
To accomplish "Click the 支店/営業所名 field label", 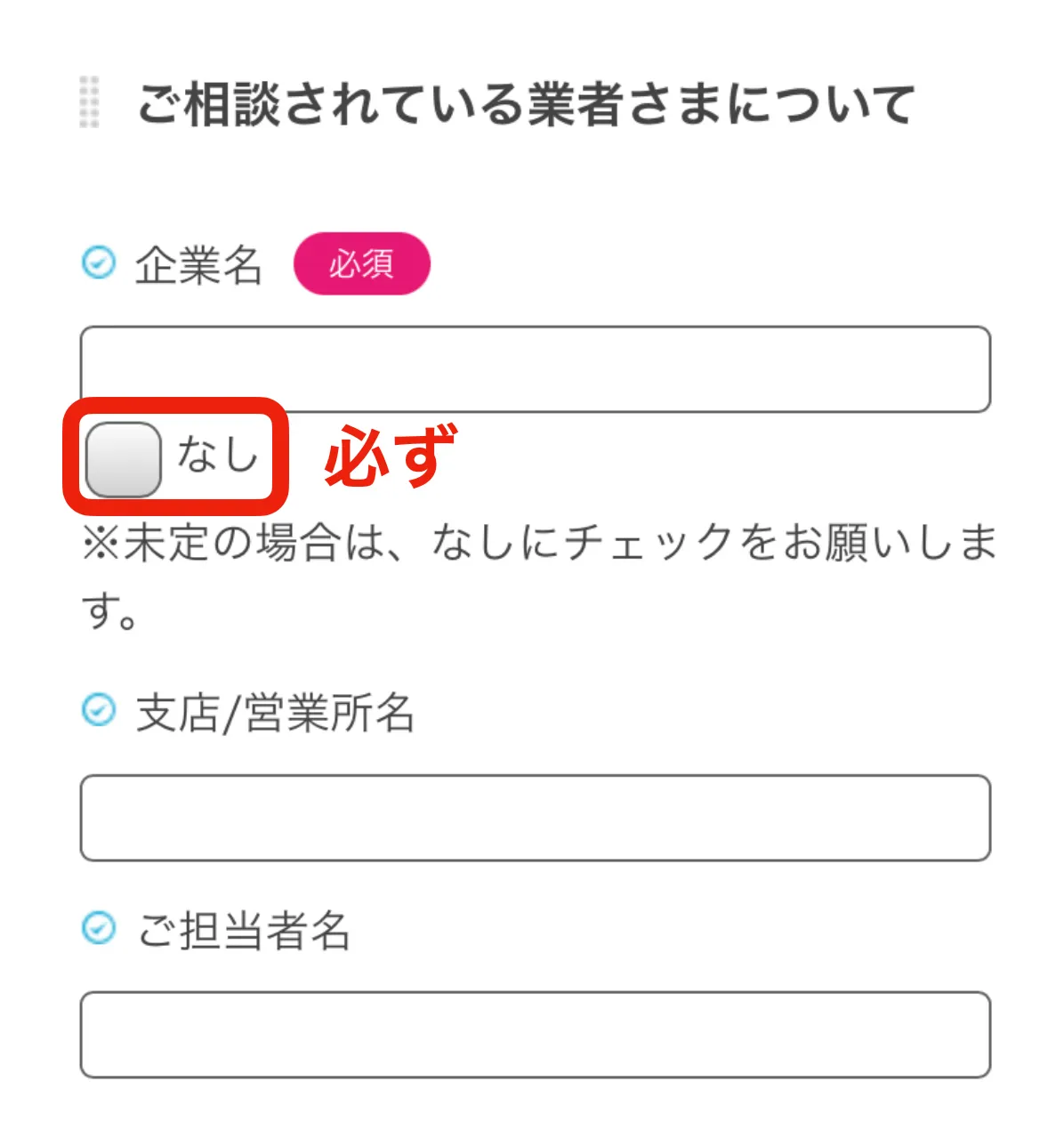I will 274,711.
